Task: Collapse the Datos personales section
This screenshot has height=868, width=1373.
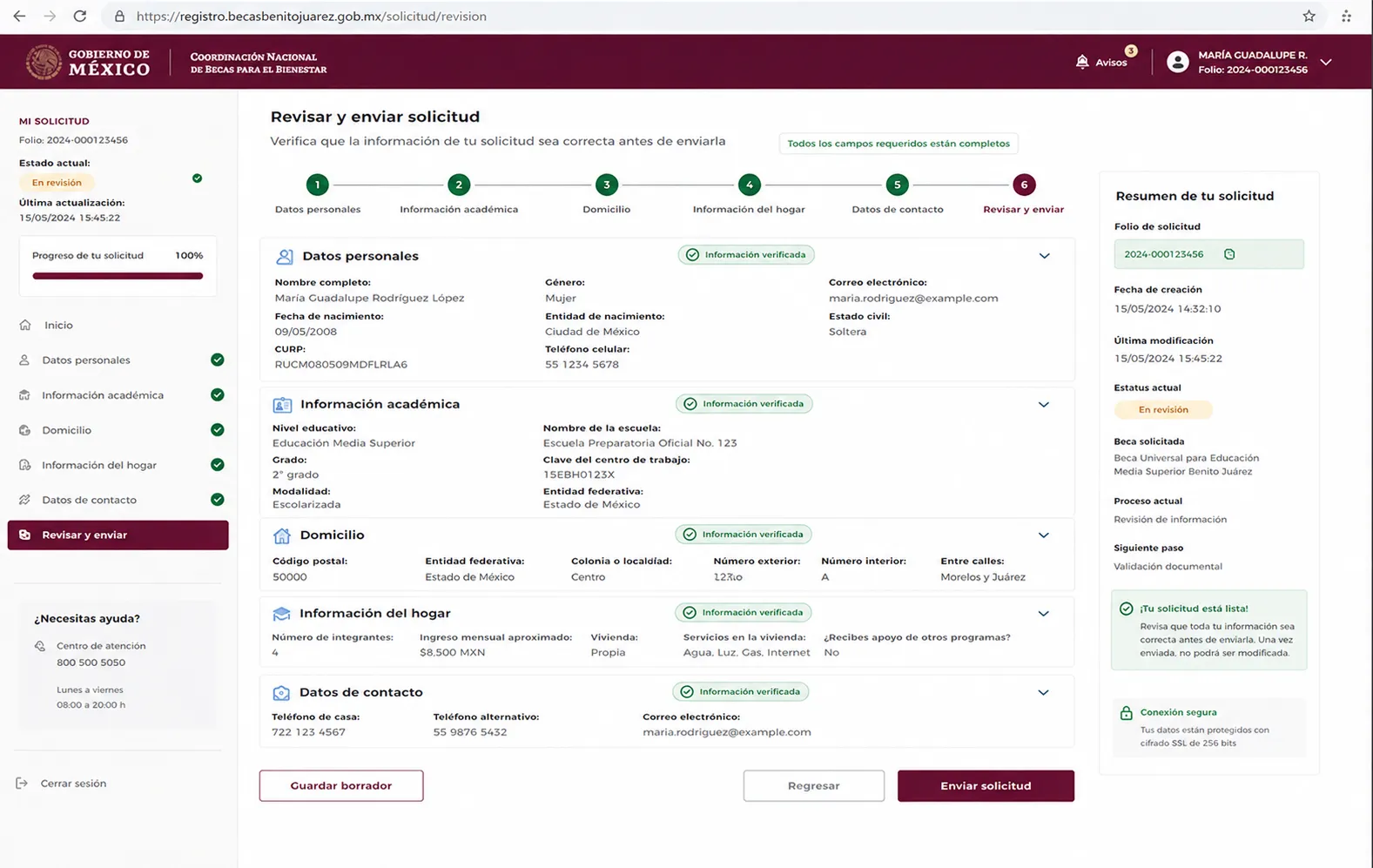Action: click(x=1044, y=256)
